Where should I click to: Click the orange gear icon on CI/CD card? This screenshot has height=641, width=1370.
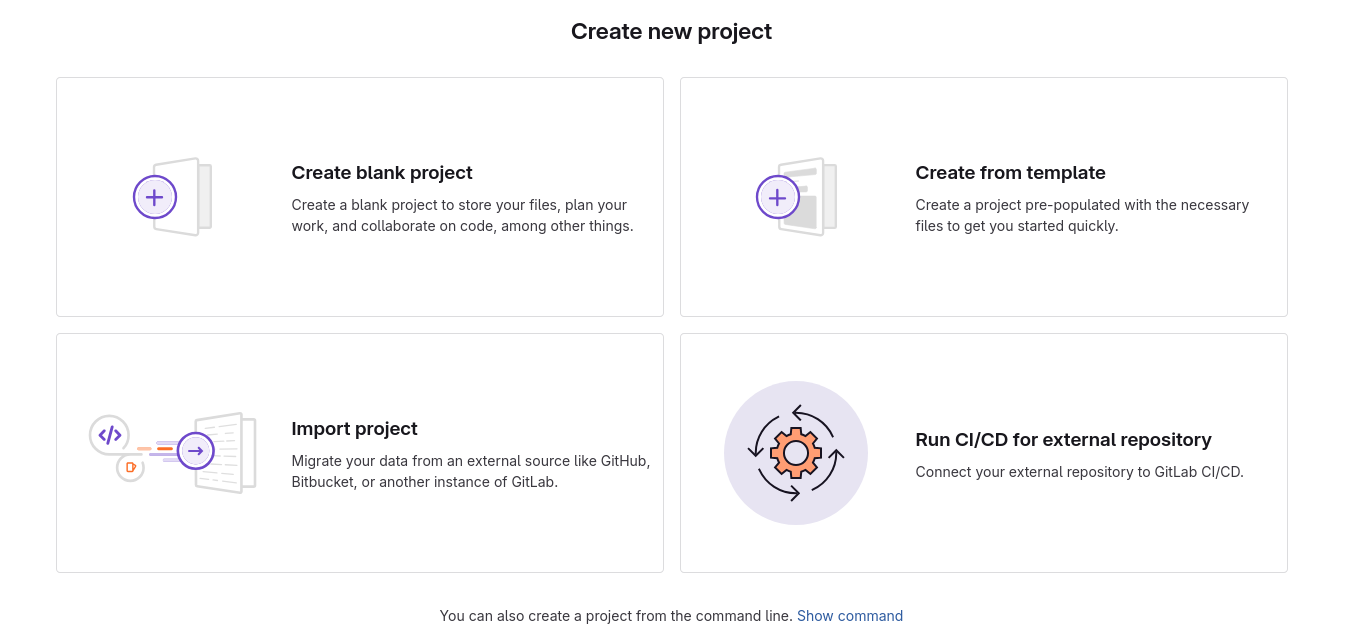[796, 452]
